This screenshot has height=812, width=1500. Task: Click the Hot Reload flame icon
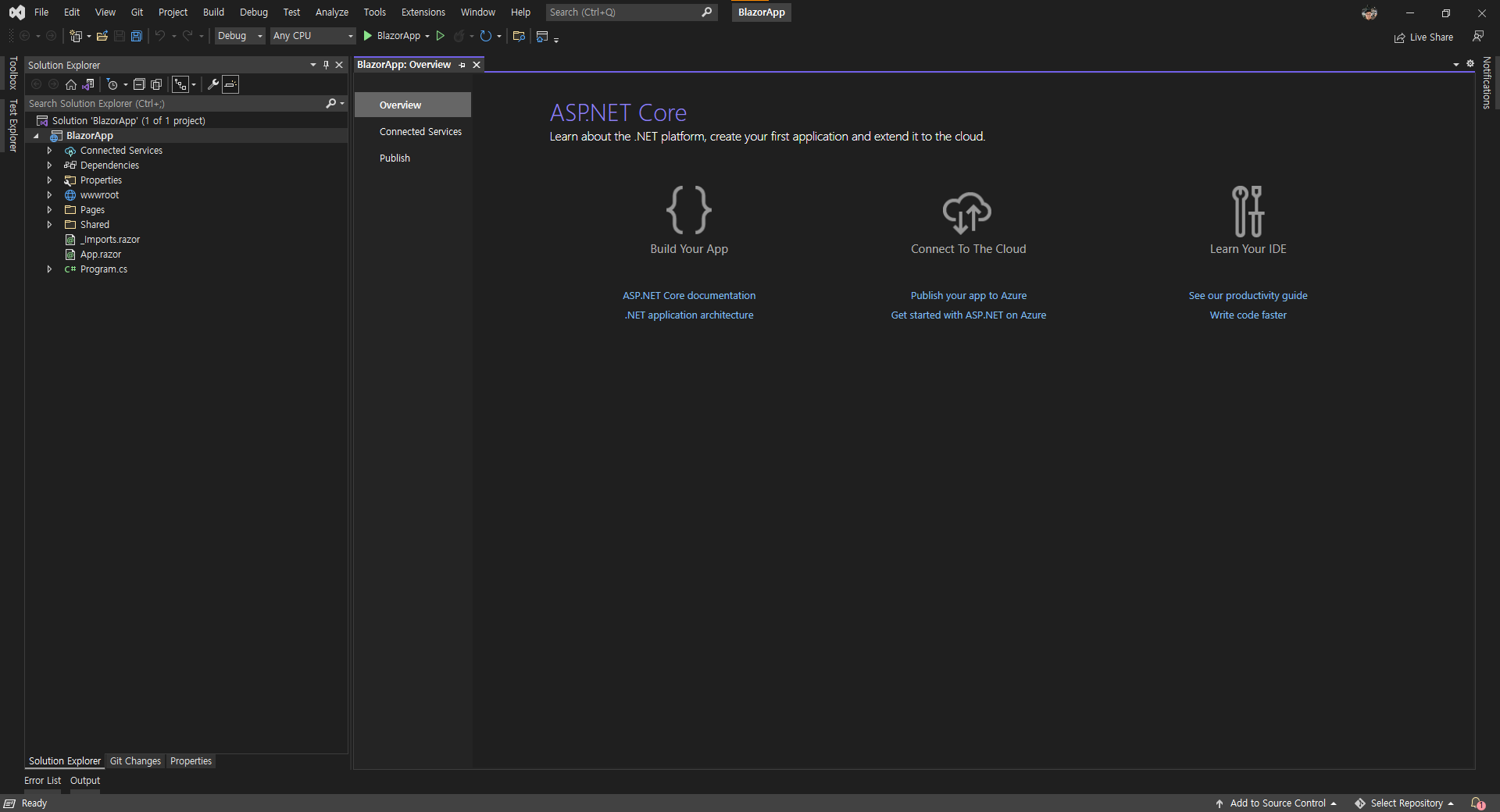[459, 36]
